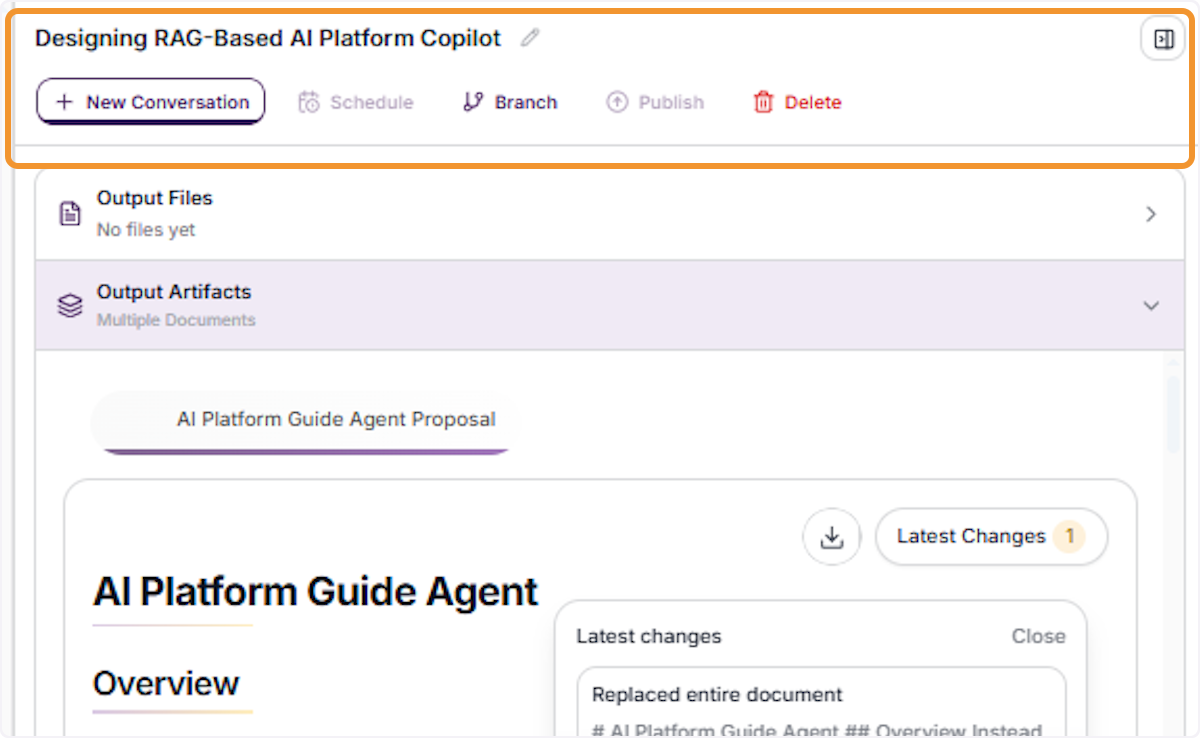
Task: Click the 'Latest changes' popup header
Action: click(649, 636)
